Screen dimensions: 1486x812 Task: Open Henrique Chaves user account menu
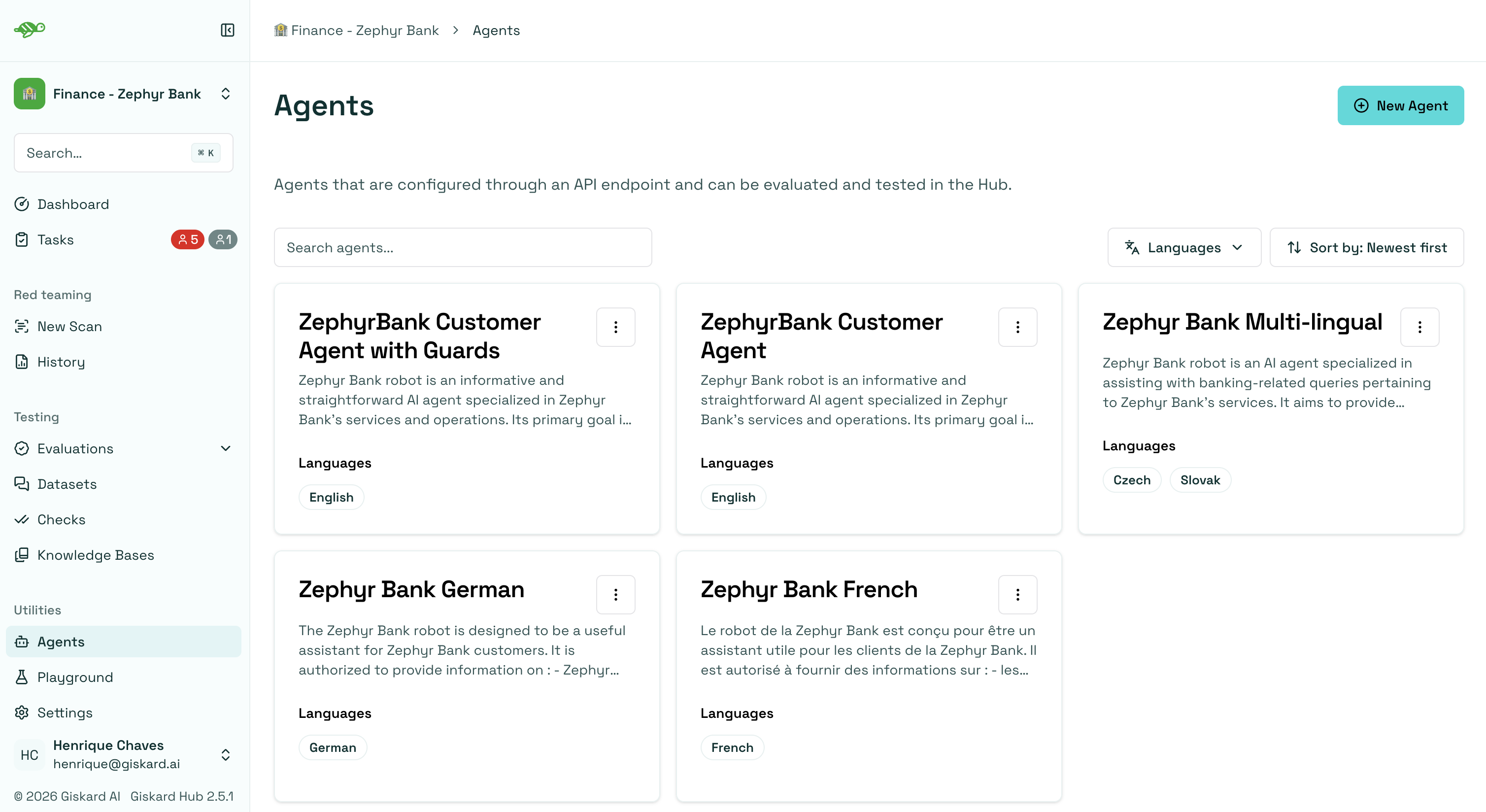click(124, 754)
